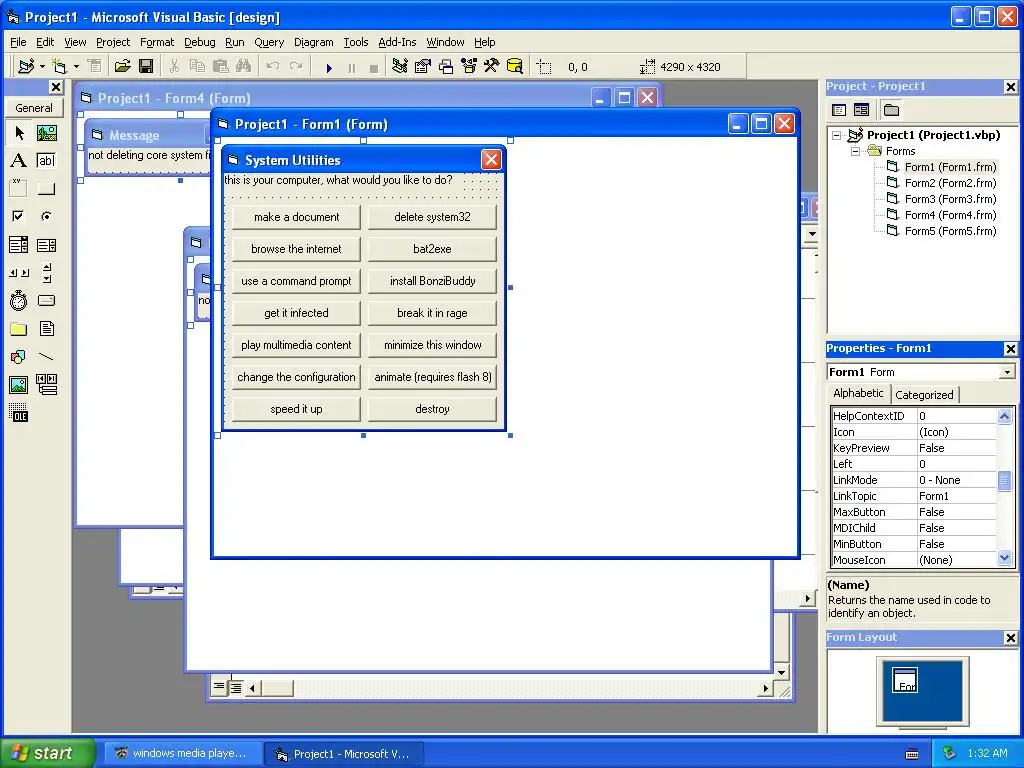Switch to Categorized properties tab
Viewport: 1024px width, 768px height.
click(x=924, y=395)
